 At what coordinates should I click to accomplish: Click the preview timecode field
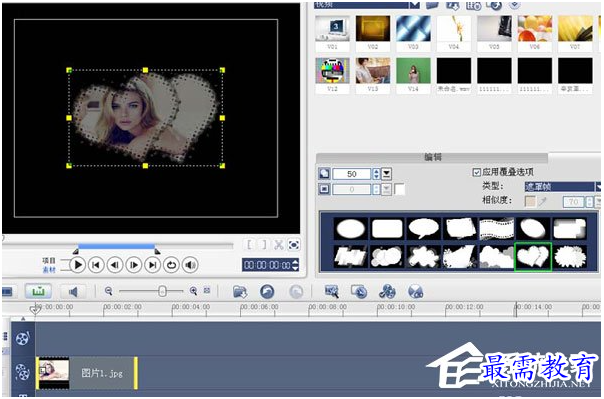click(267, 265)
